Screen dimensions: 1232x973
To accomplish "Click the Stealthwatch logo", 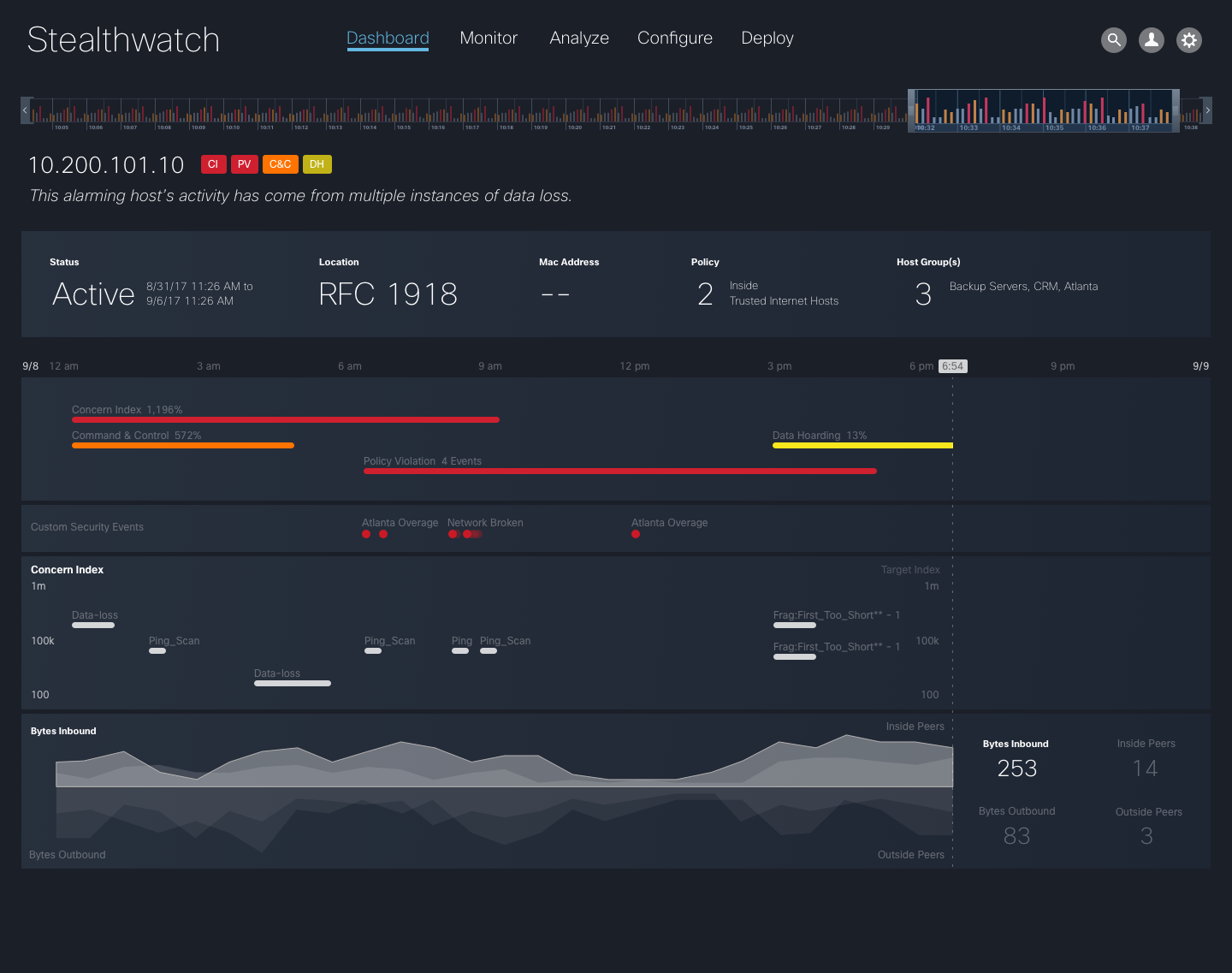I will 124,40.
